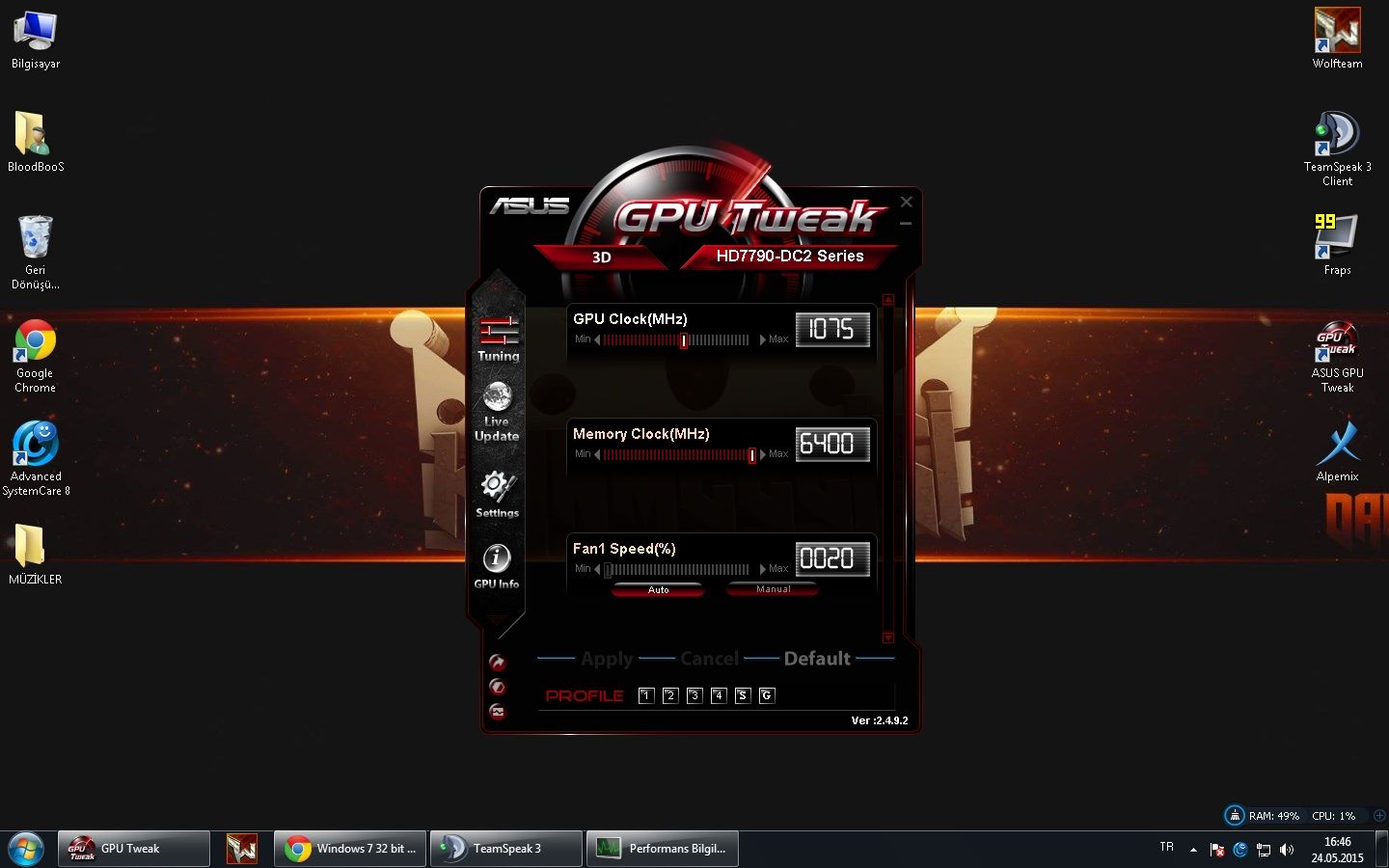Select the Bilgisayar desktop icon
This screenshot has height=868, width=1389.
pos(36,40)
